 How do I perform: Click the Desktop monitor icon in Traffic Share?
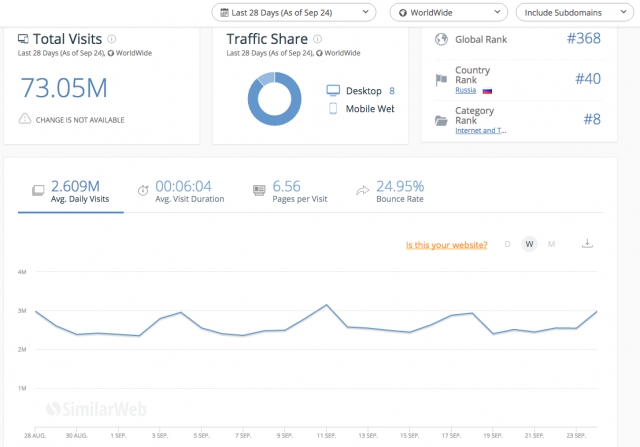(333, 90)
